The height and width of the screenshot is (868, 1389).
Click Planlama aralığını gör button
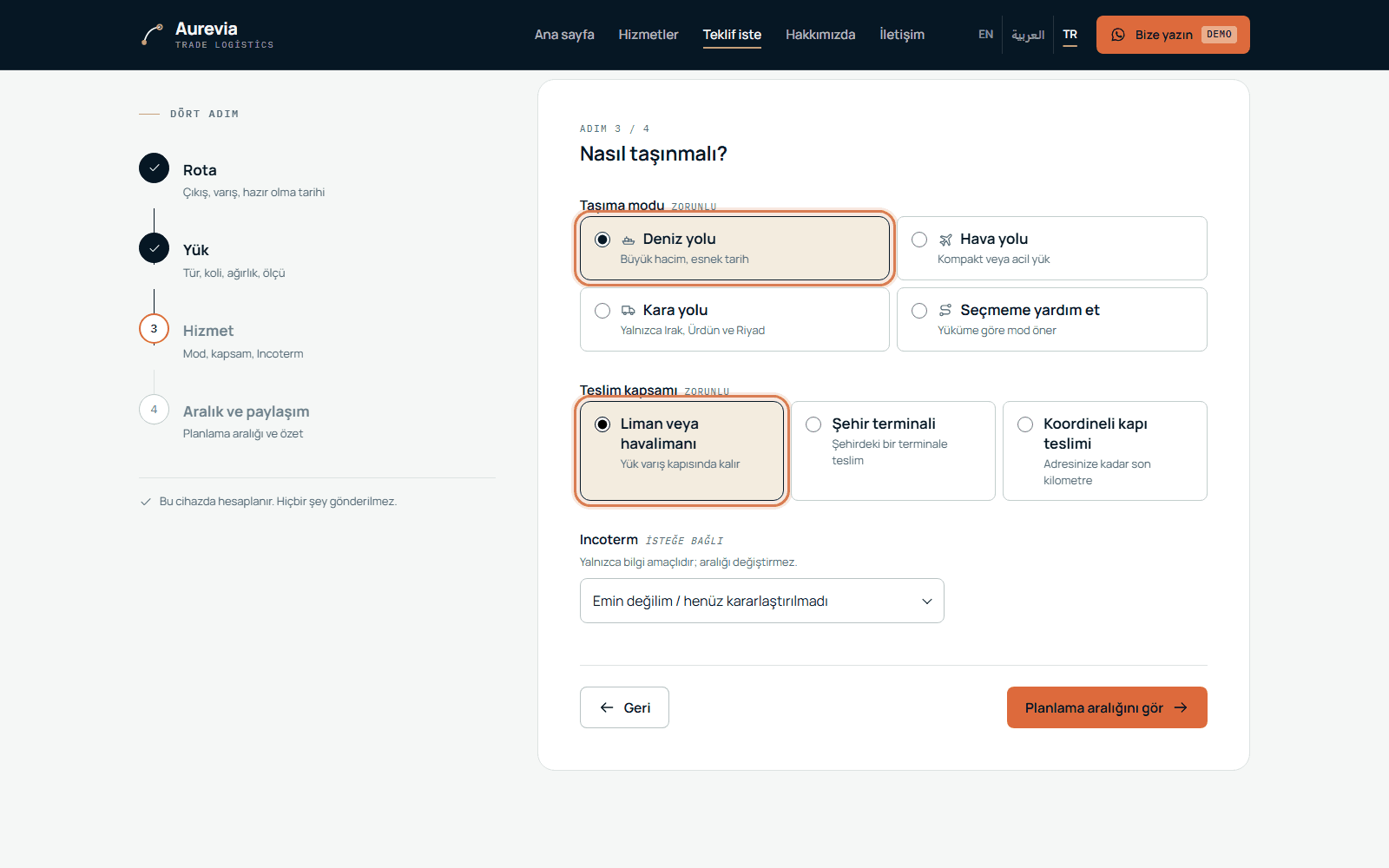coord(1107,707)
